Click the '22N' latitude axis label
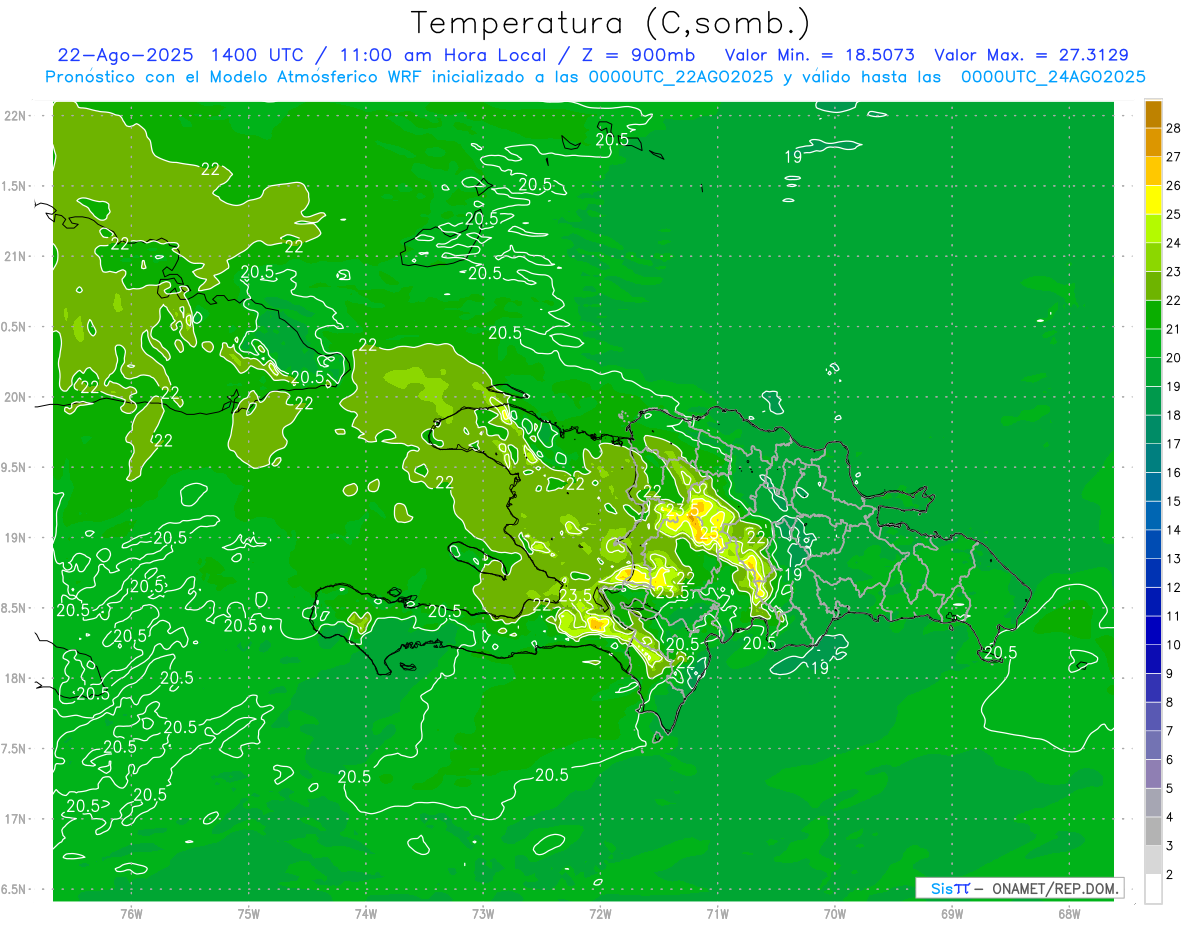 tap(17, 116)
